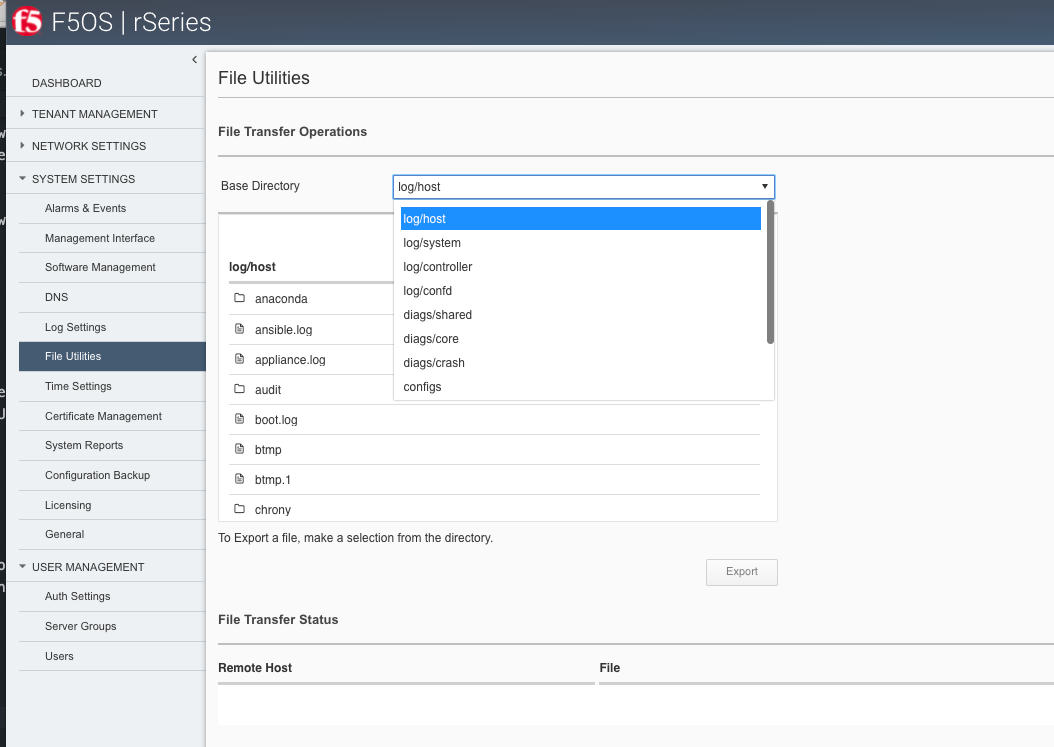Screen dimensions: 1054x747
Task: Choose log/controller from the dropdown
Action: coord(581,267)
